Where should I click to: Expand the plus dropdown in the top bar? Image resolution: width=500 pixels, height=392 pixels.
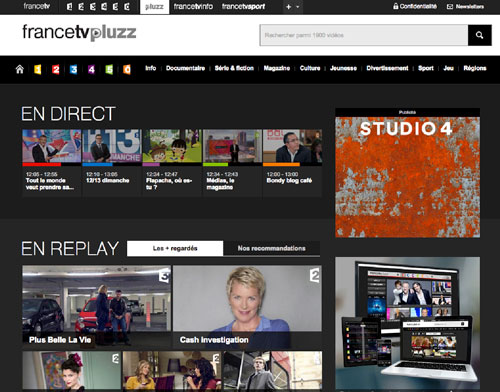[x=293, y=7]
